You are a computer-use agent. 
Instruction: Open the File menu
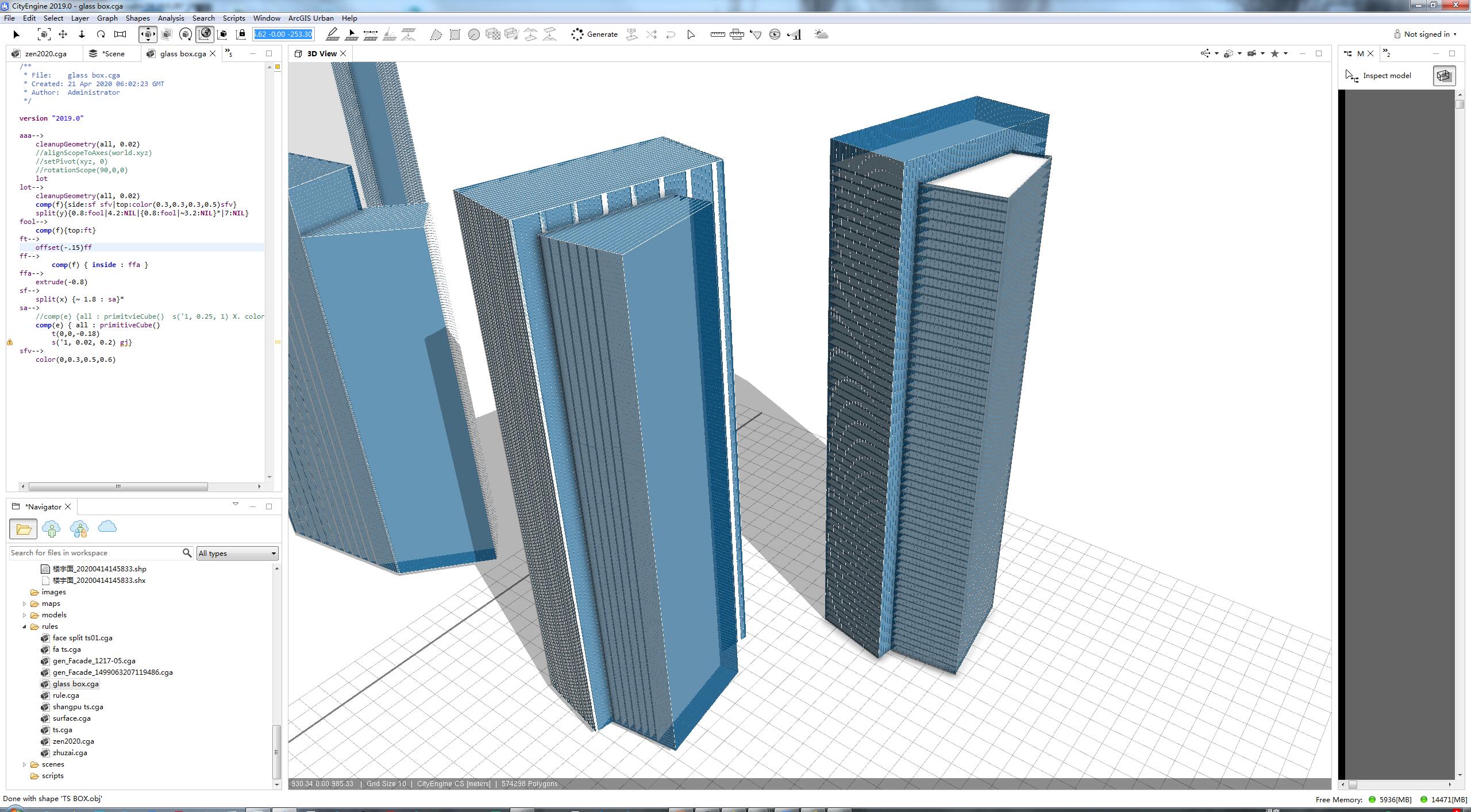9,18
